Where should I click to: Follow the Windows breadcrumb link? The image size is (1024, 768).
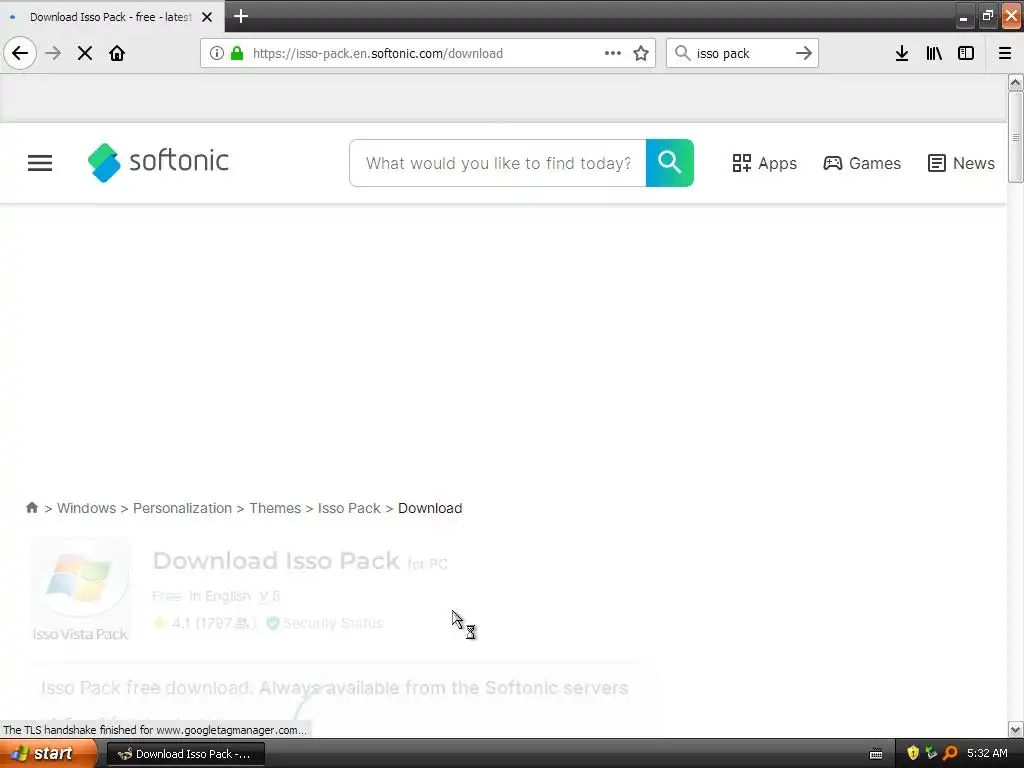86,508
